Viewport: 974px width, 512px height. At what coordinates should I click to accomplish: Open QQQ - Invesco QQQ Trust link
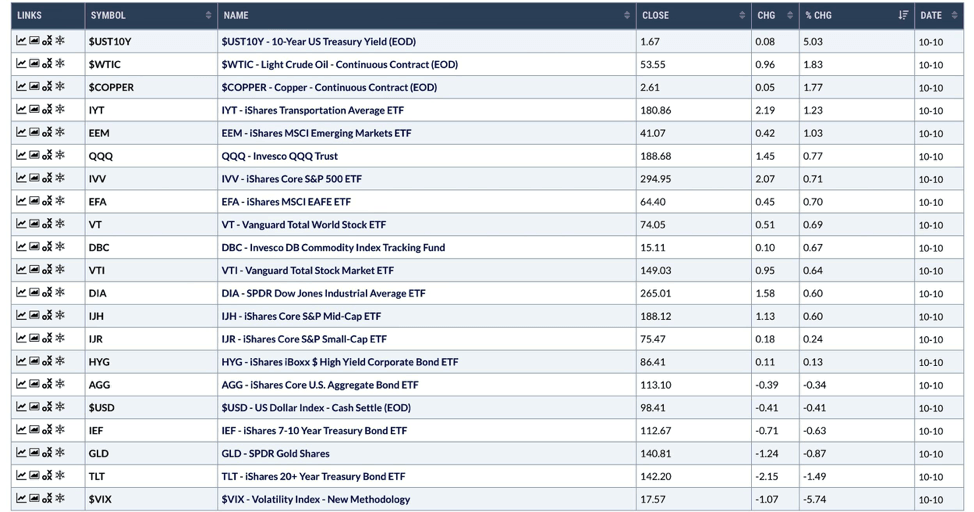[280, 156]
